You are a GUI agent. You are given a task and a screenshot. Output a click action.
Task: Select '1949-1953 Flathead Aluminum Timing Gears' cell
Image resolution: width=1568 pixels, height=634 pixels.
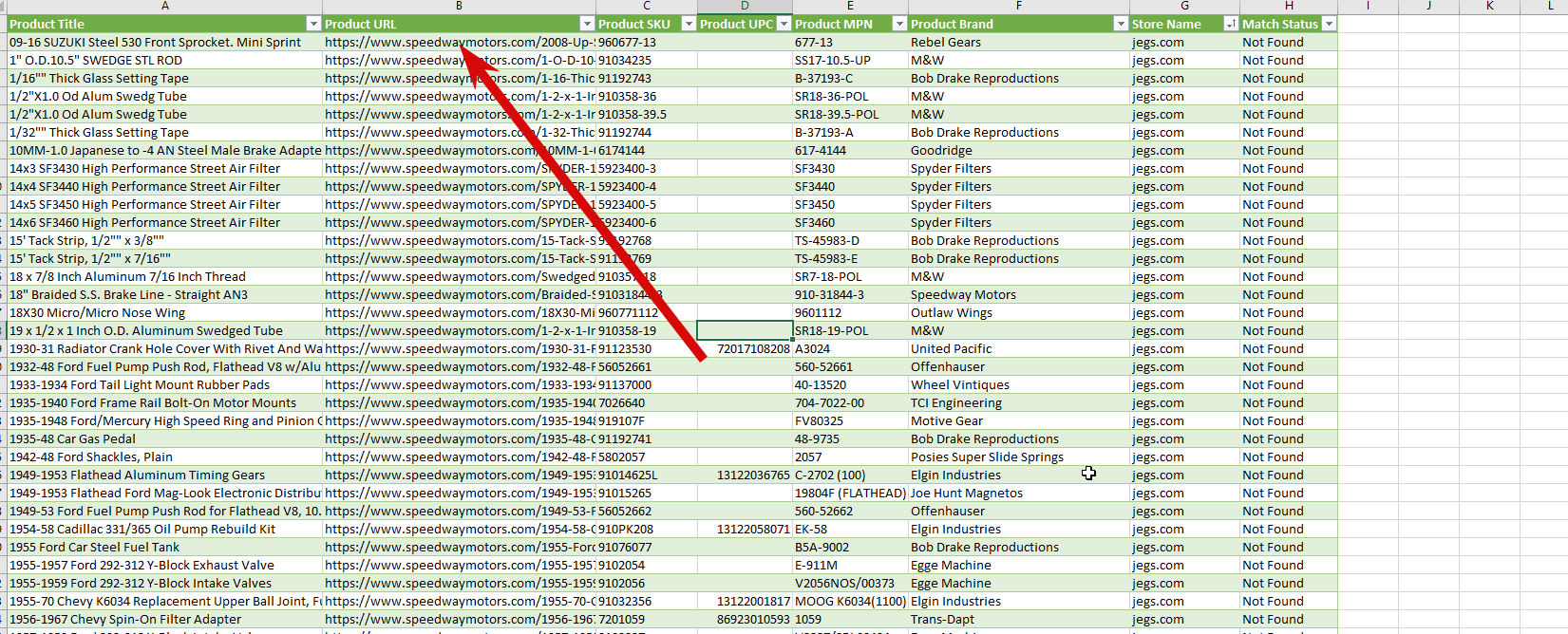coord(164,475)
